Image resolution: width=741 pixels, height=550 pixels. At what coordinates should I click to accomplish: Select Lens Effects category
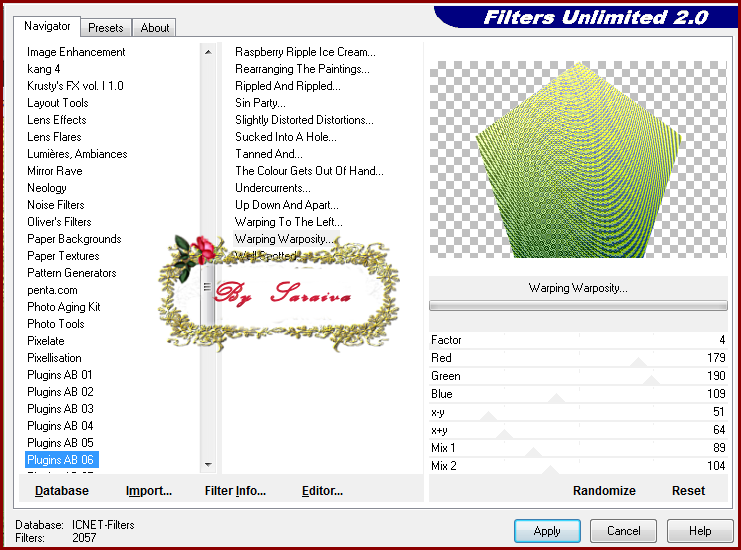[x=57, y=120]
